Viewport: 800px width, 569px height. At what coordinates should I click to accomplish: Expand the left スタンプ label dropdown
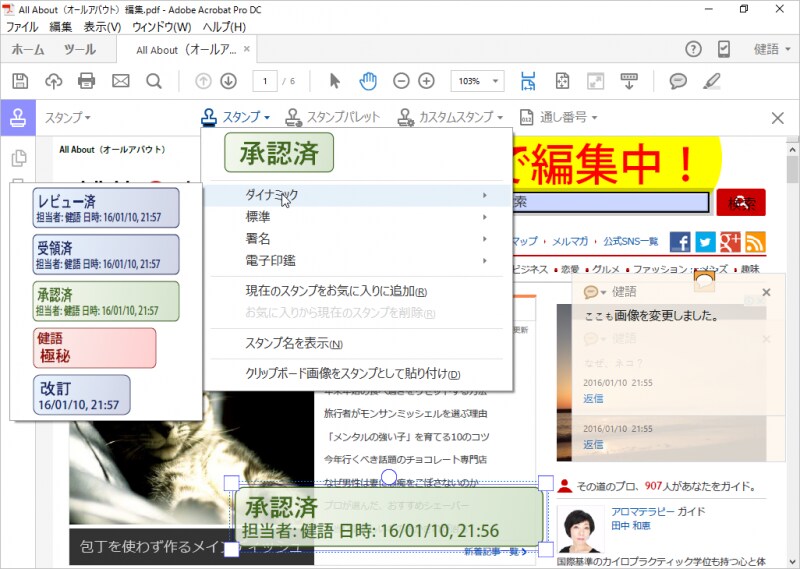[x=67, y=117]
